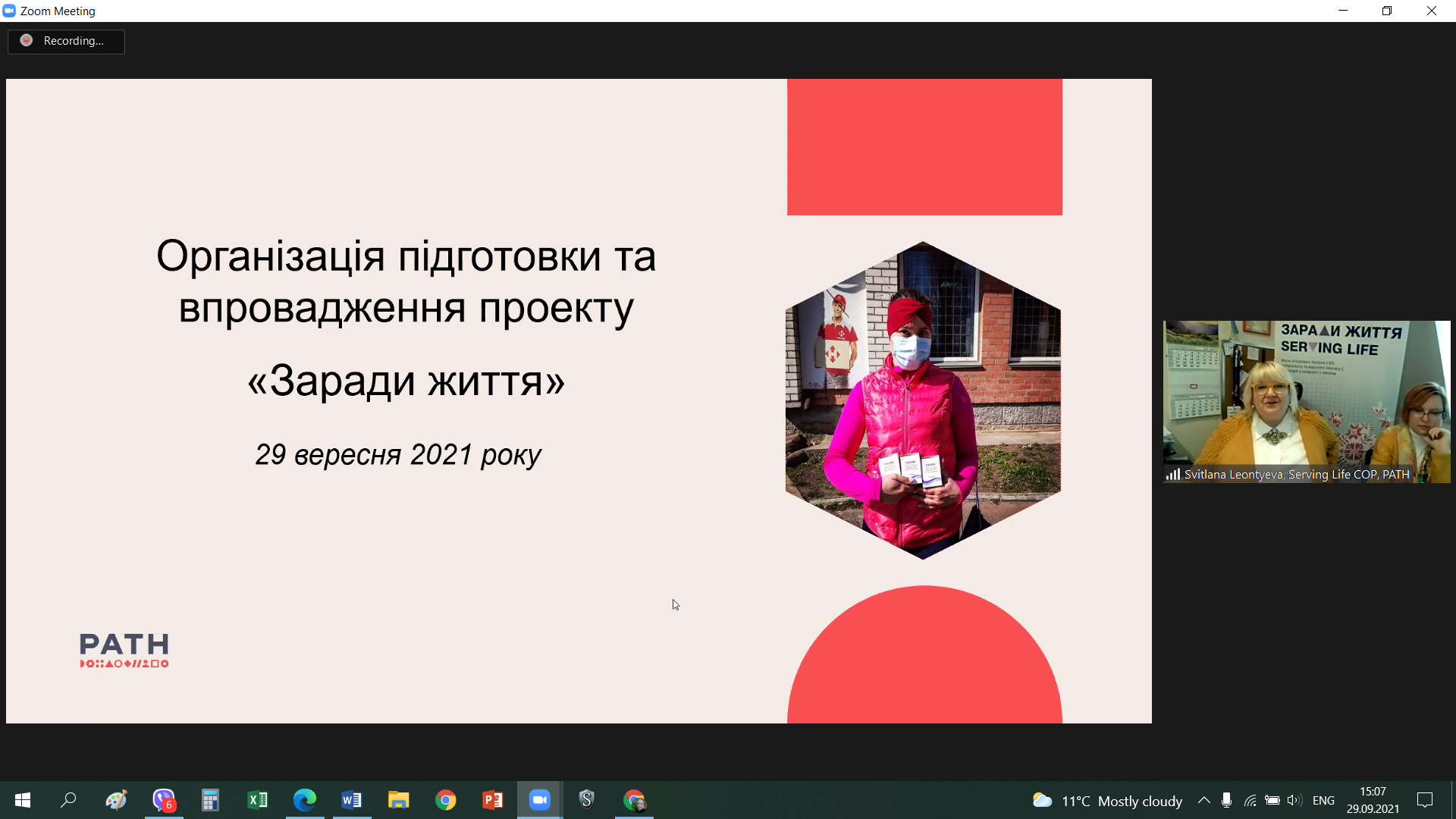
Task: Open the Zoom app in taskbar
Action: point(539,800)
